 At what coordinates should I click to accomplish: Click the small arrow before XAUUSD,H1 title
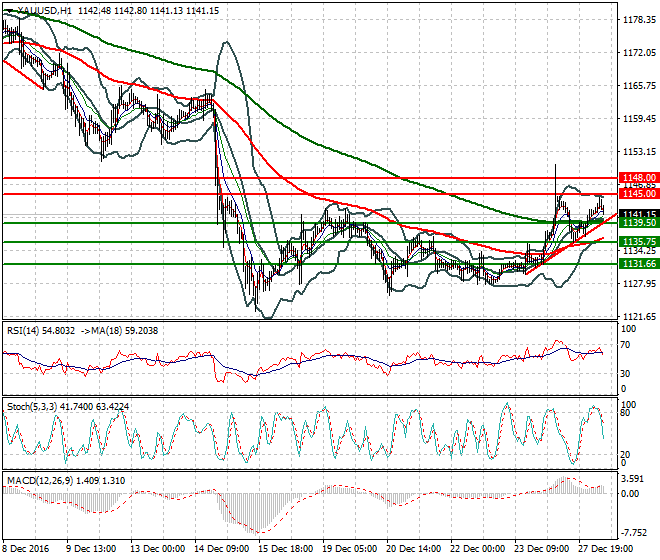coord(6,9)
